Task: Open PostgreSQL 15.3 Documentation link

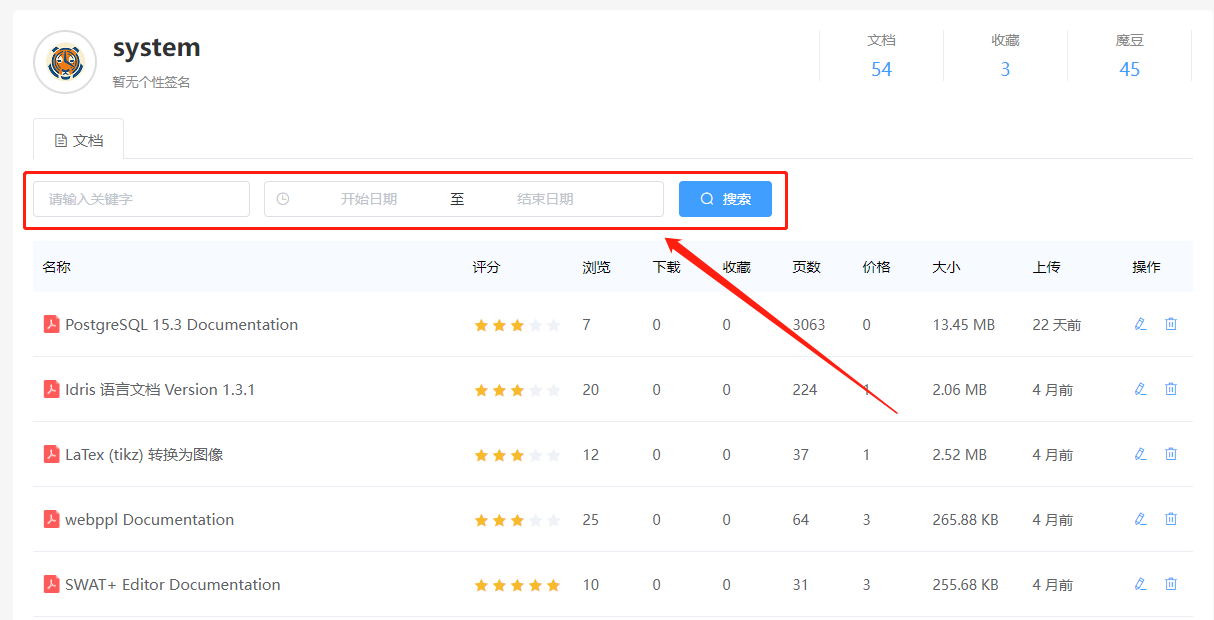Action: (x=181, y=324)
